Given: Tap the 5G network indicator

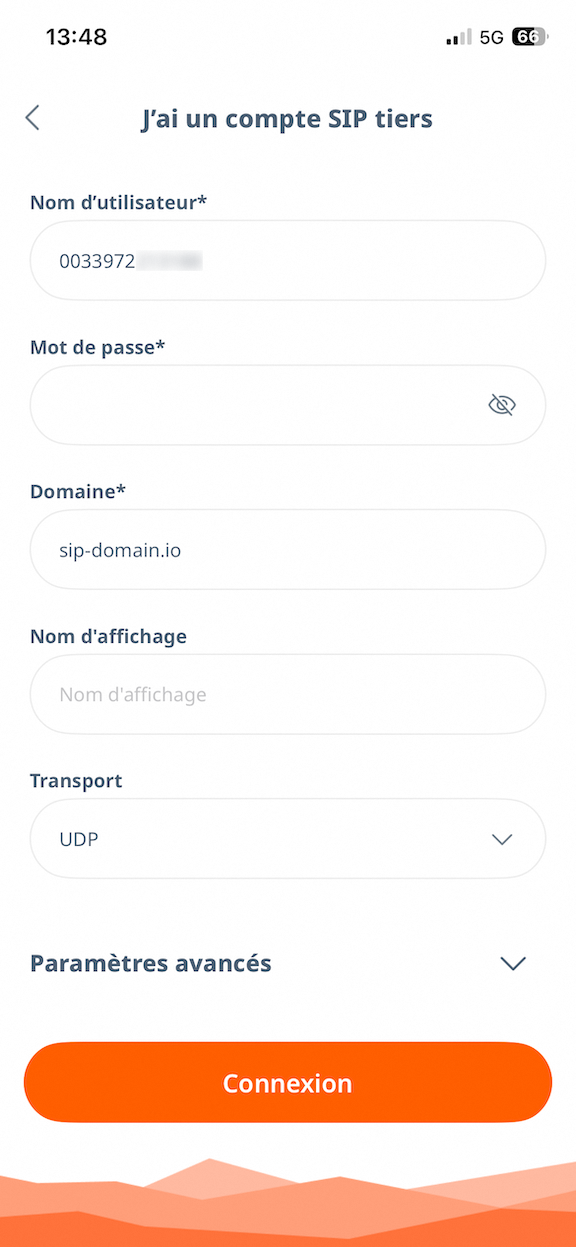Looking at the screenshot, I should tap(491, 36).
